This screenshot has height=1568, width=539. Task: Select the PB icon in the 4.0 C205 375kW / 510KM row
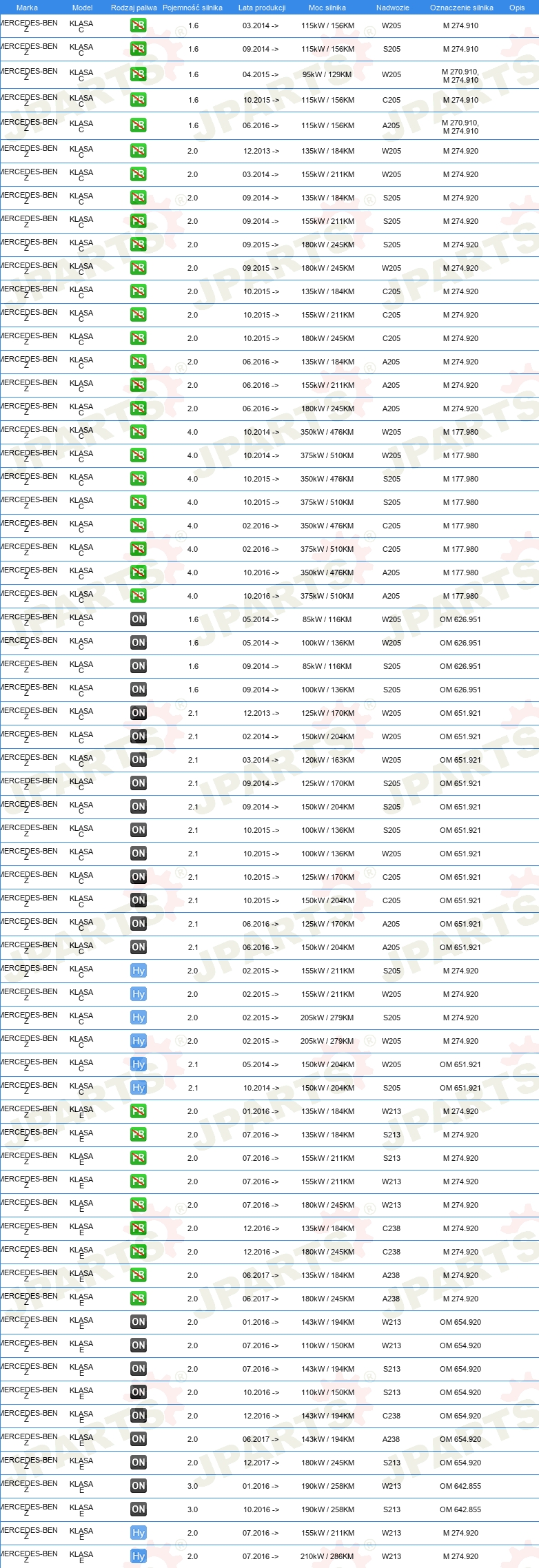click(x=139, y=549)
